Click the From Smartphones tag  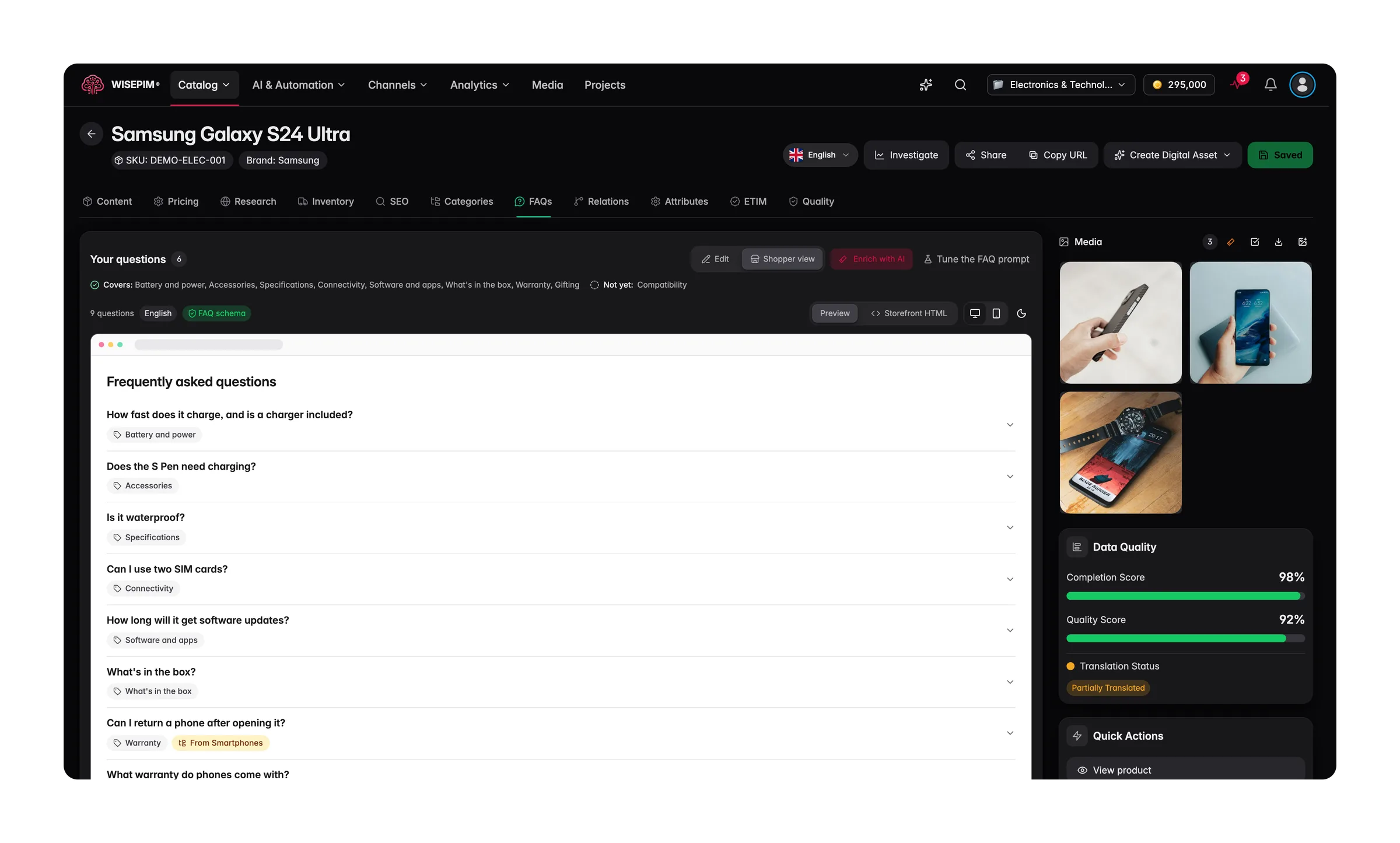pyautogui.click(x=220, y=743)
